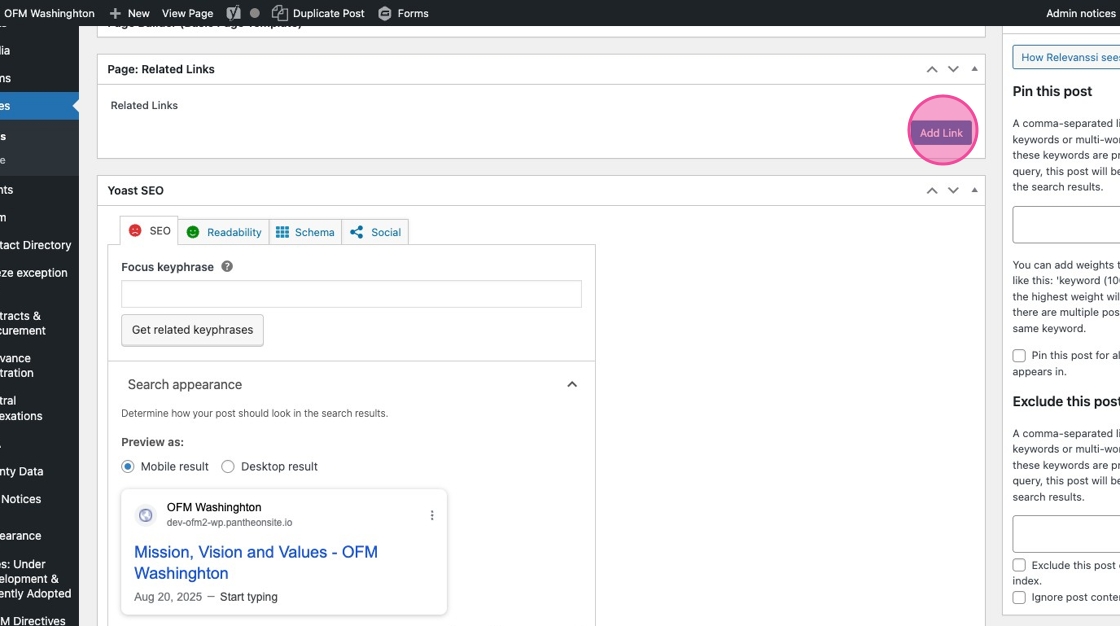Switch to the Schema tab
Screen dimensions: 1120x626
click(305, 232)
